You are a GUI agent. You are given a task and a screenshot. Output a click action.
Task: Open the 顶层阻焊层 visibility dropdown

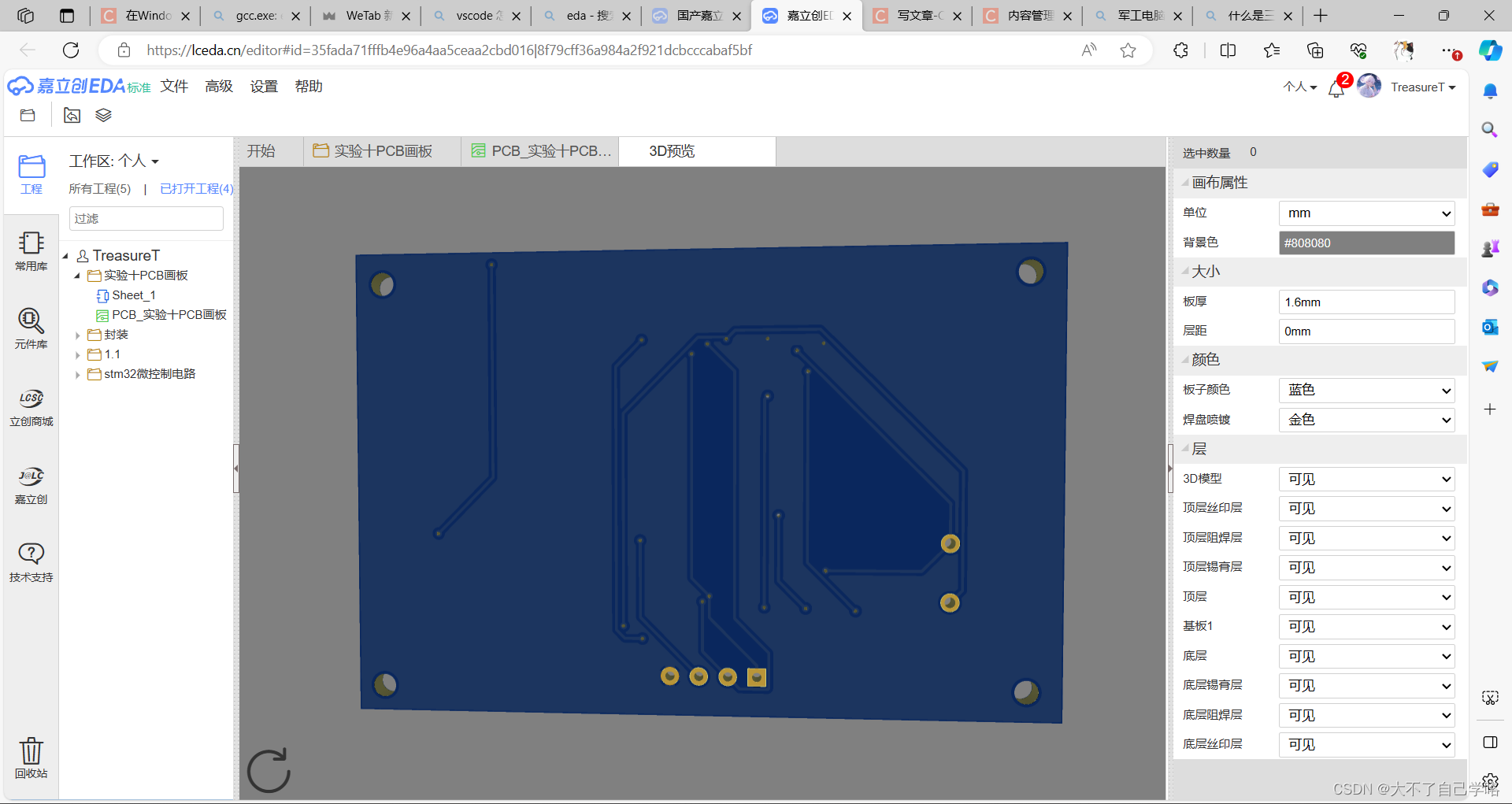[x=1366, y=538]
